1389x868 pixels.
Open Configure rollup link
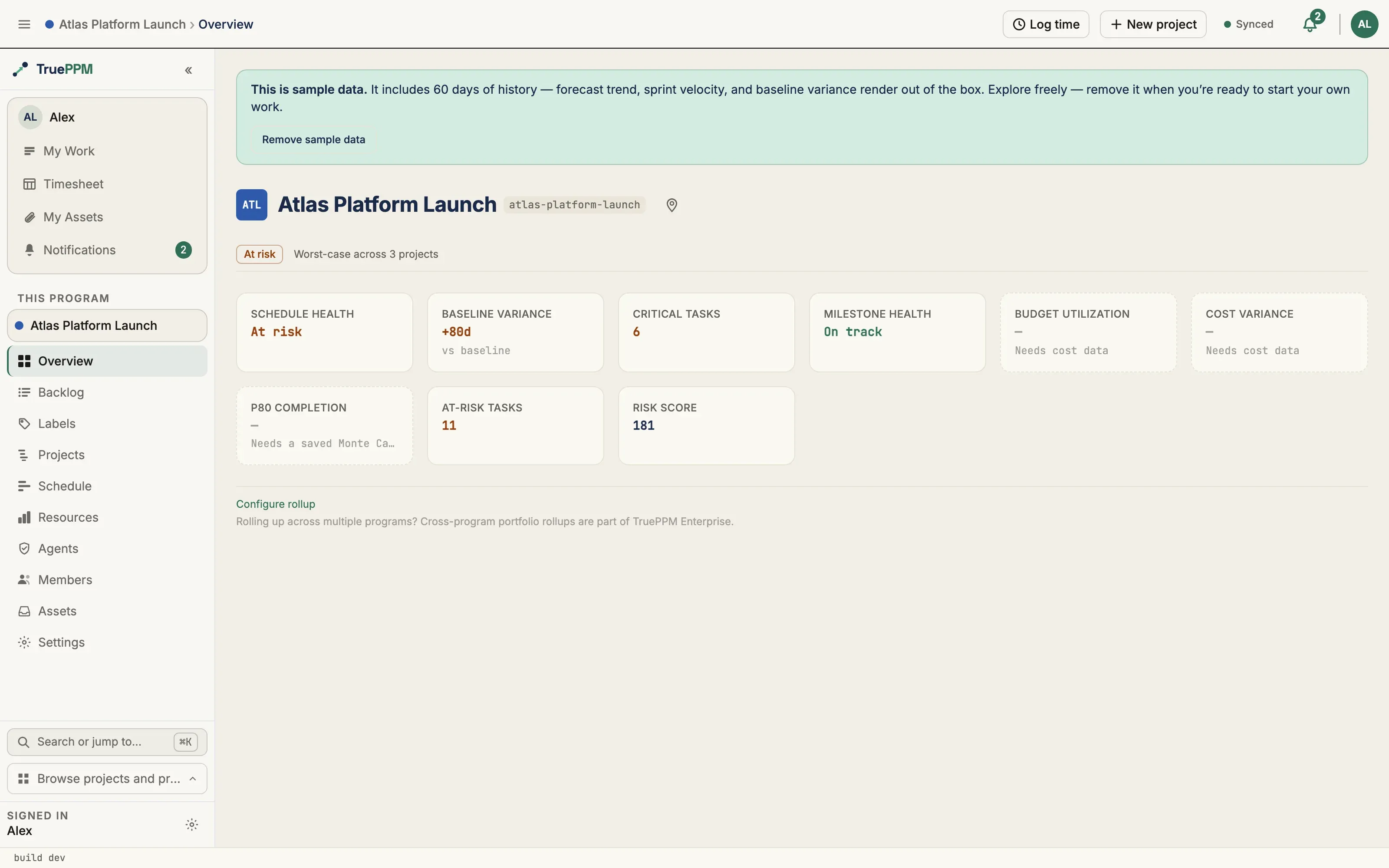tap(276, 504)
